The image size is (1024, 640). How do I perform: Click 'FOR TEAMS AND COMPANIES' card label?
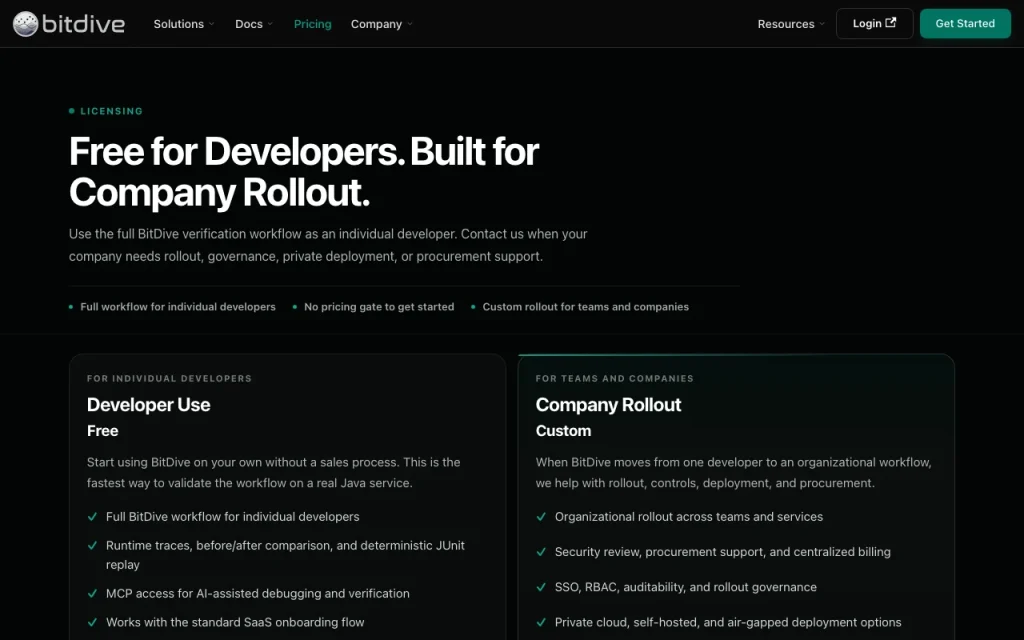point(615,379)
